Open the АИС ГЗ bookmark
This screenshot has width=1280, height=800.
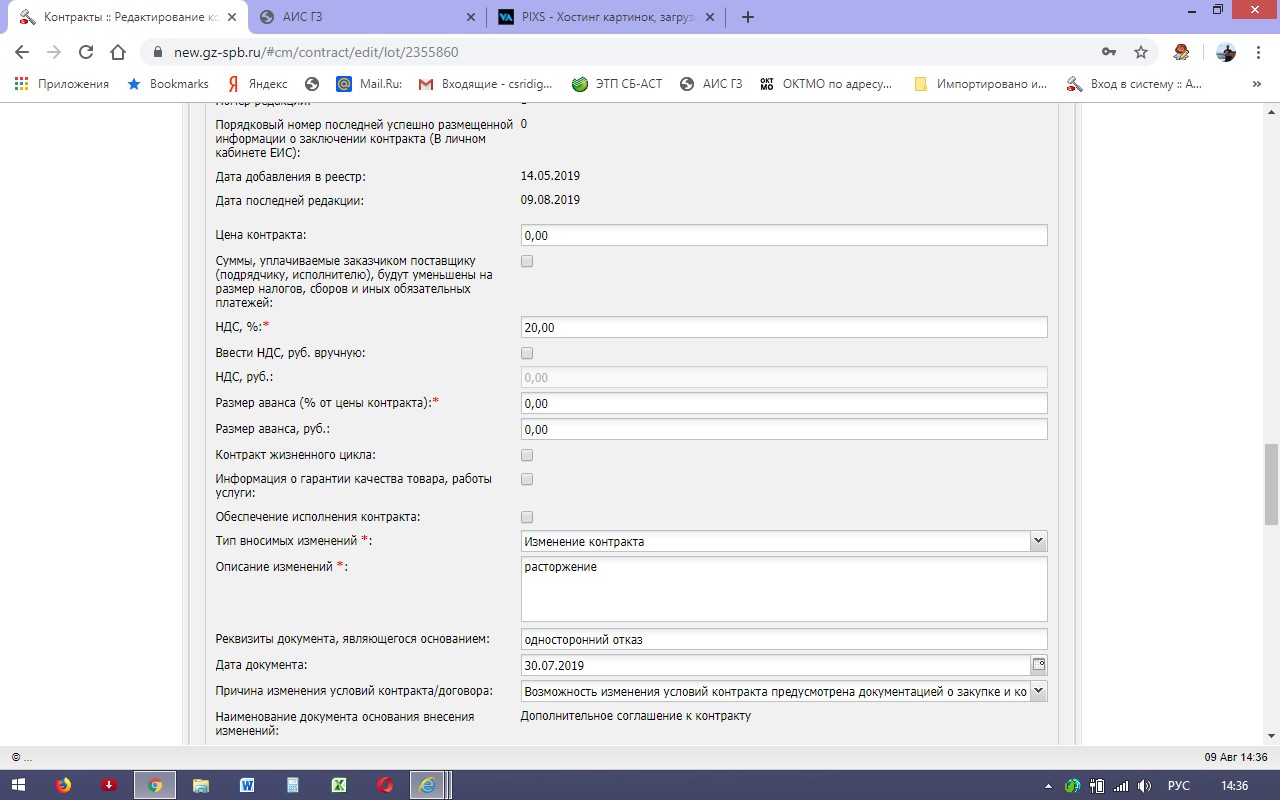(711, 85)
